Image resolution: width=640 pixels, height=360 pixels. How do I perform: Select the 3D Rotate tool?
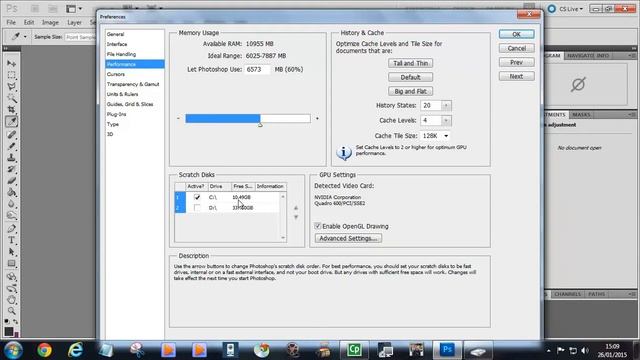coord(11,277)
